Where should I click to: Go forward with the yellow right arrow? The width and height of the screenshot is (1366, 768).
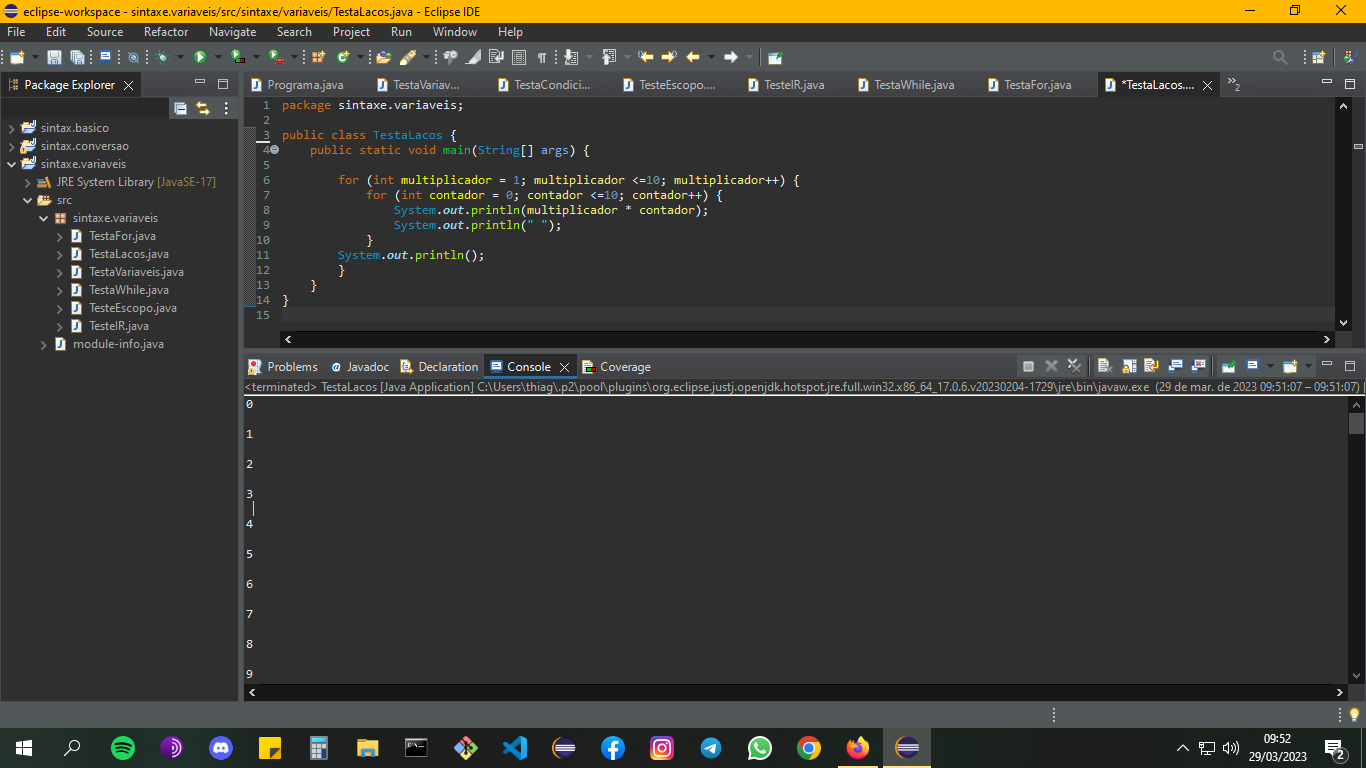click(731, 57)
